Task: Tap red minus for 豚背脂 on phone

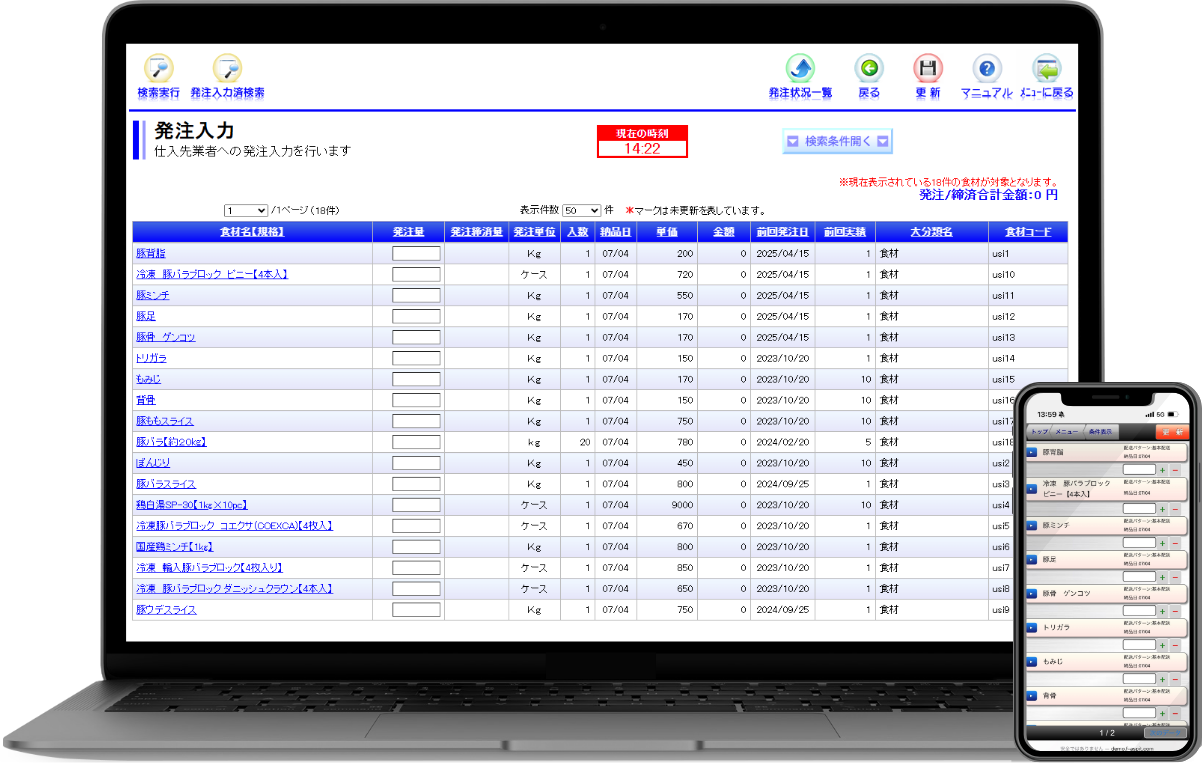Action: (x=1175, y=469)
